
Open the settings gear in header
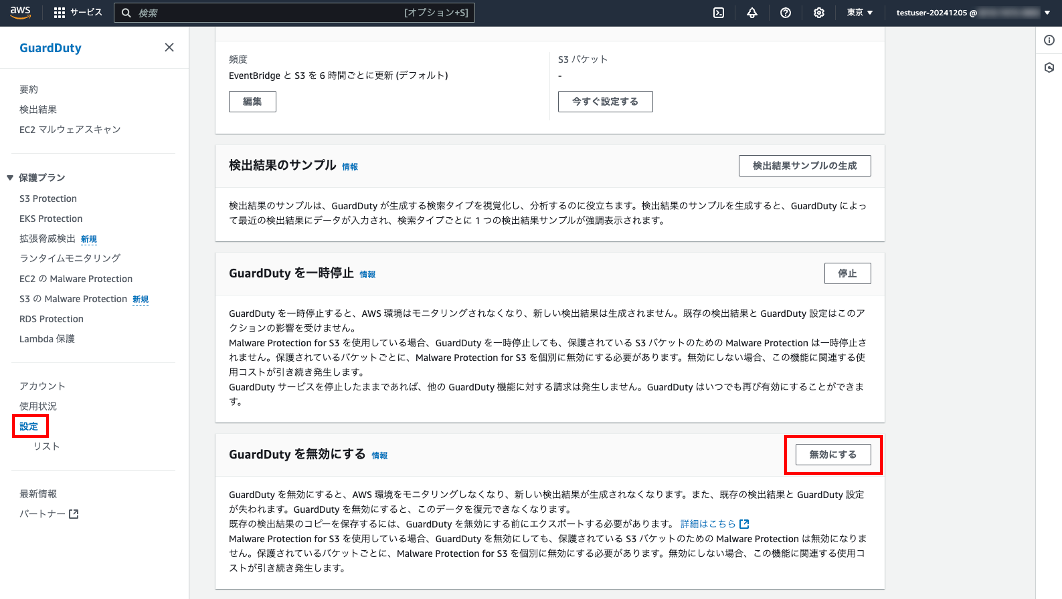pyautogui.click(x=819, y=12)
